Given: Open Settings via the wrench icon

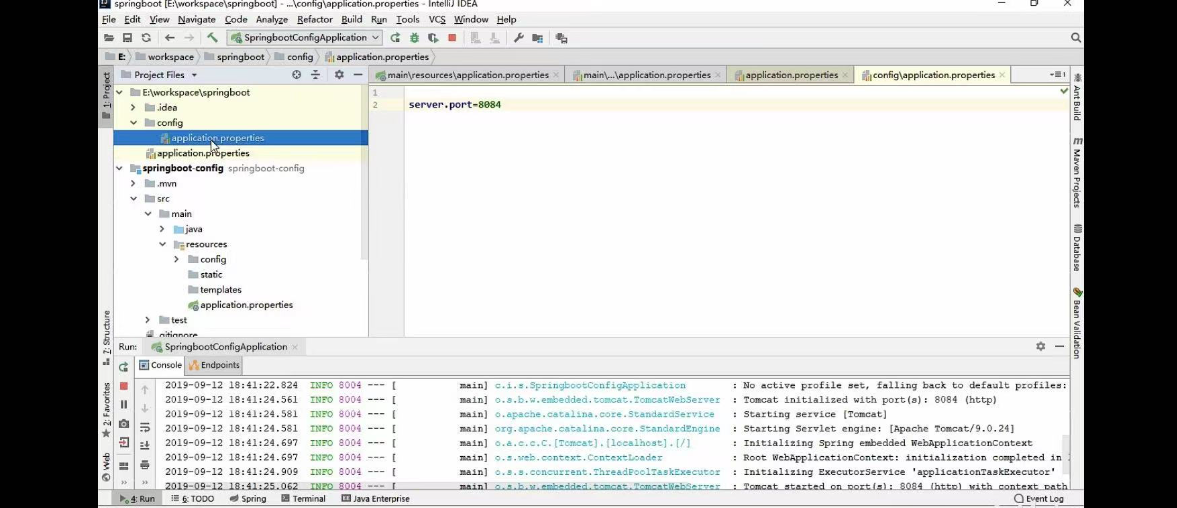Looking at the screenshot, I should tap(519, 38).
